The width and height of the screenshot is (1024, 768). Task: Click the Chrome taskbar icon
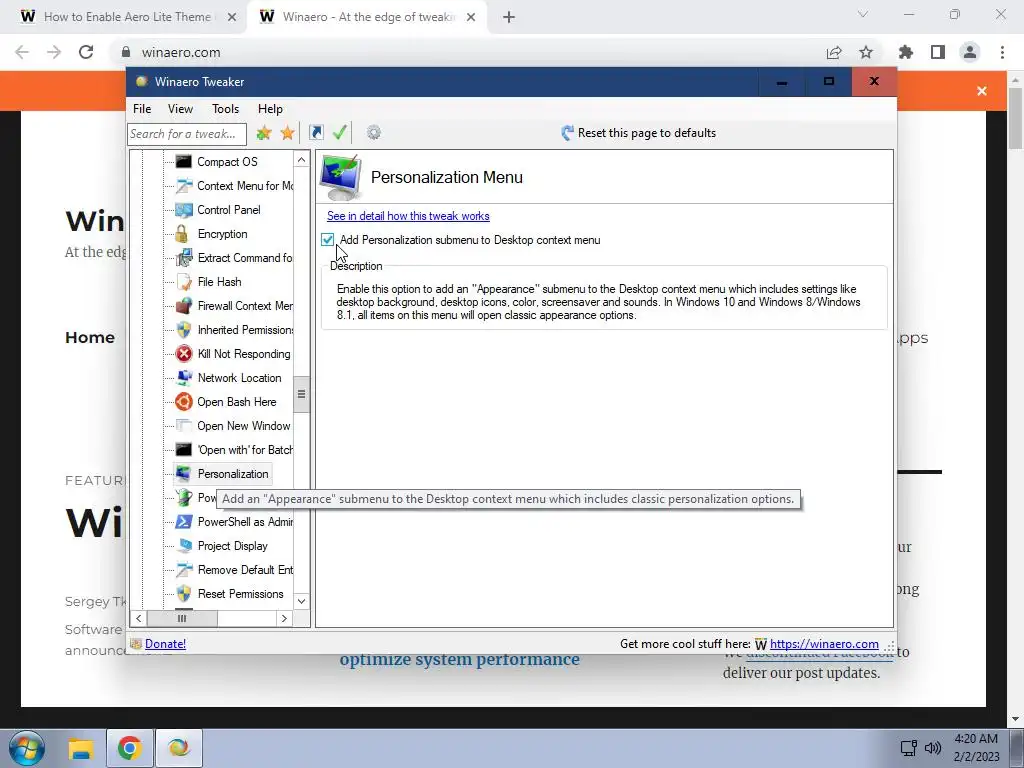click(x=129, y=748)
